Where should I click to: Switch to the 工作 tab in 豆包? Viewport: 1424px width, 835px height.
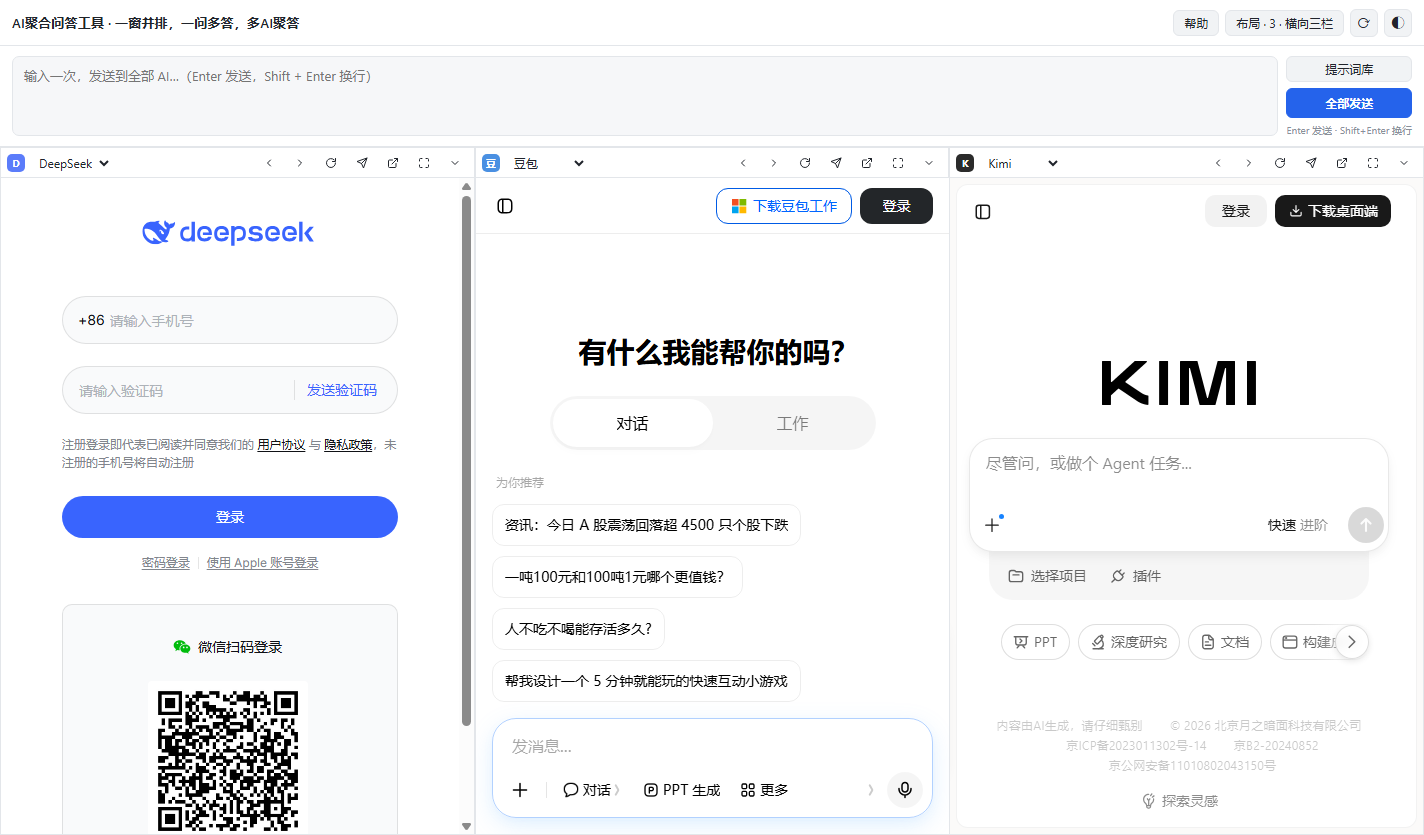[793, 423]
